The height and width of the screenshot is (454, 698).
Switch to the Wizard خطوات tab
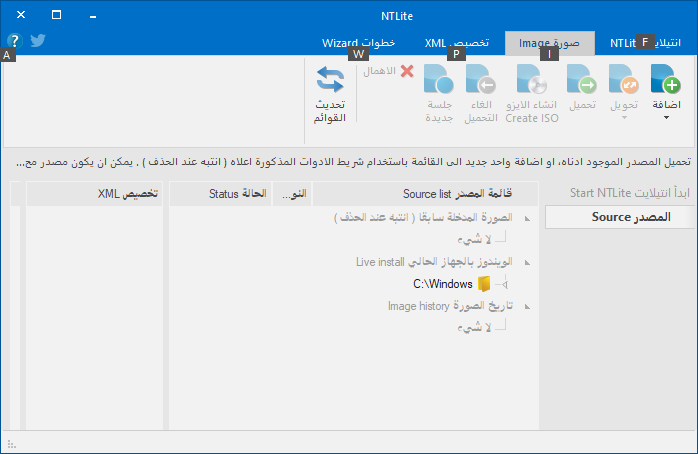pos(358,43)
